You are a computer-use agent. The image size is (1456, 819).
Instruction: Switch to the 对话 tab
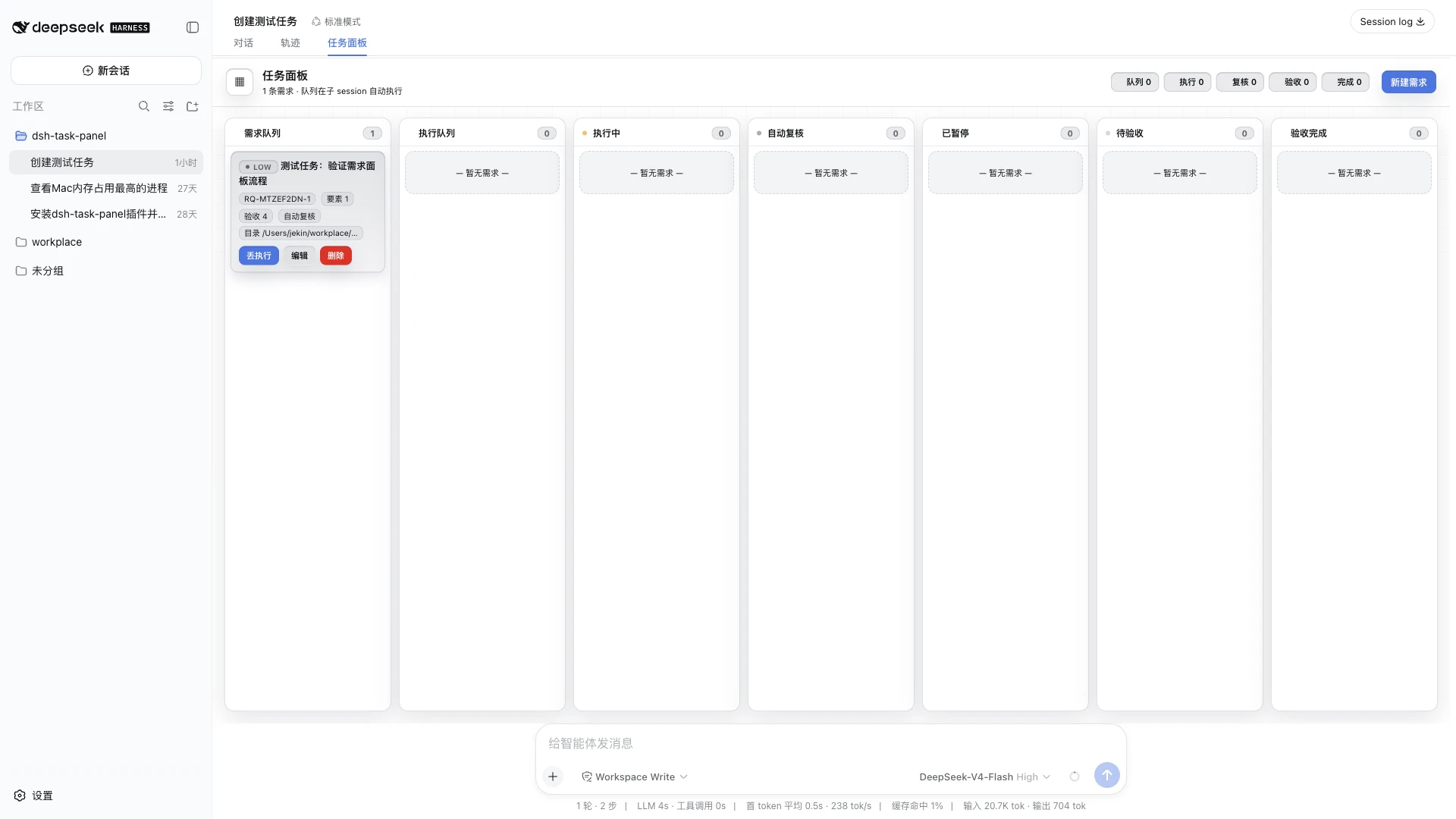243,43
